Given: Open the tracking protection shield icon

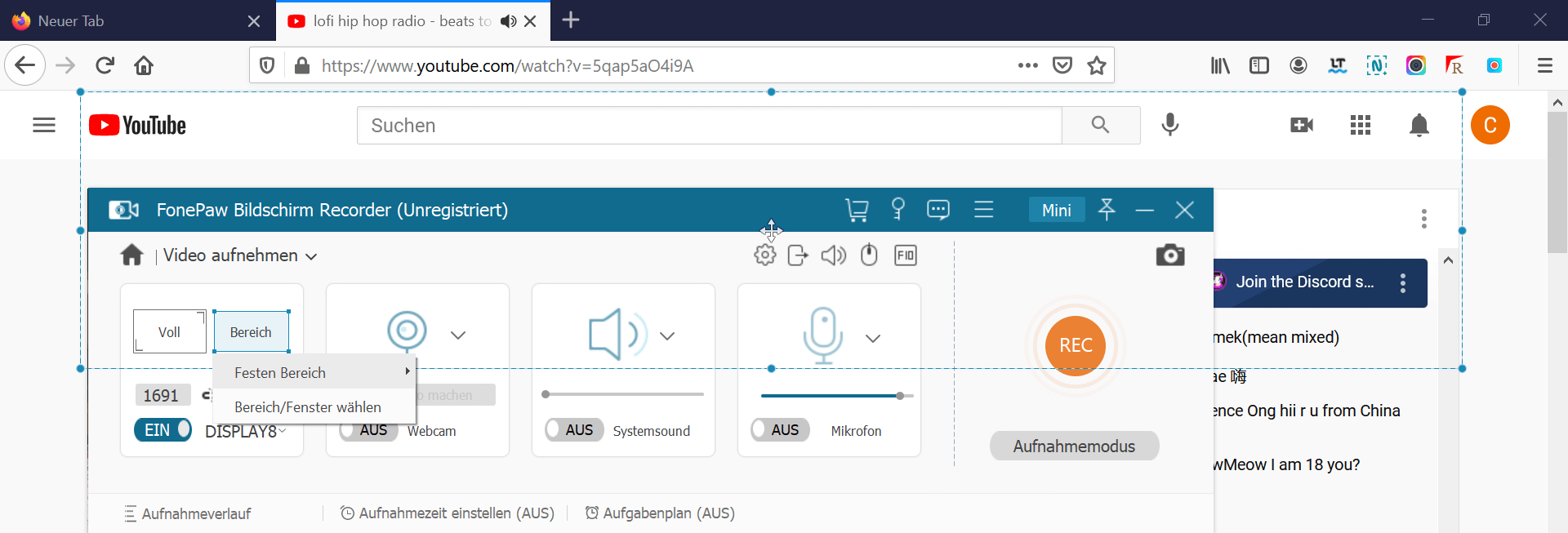Looking at the screenshot, I should pyautogui.click(x=267, y=65).
